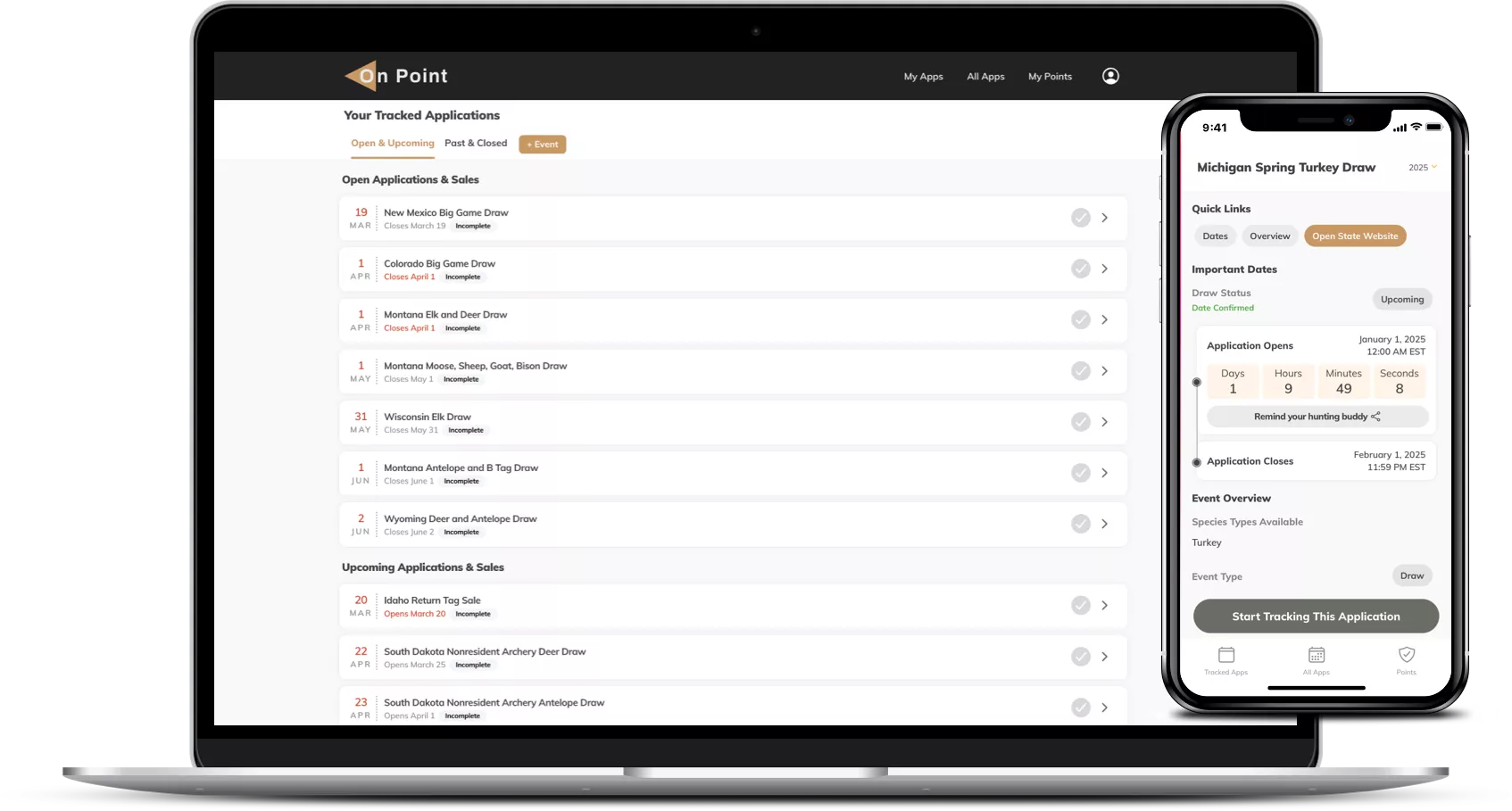Tap the Open State Website button
Screen dimensions: 1512x811
[1355, 236]
